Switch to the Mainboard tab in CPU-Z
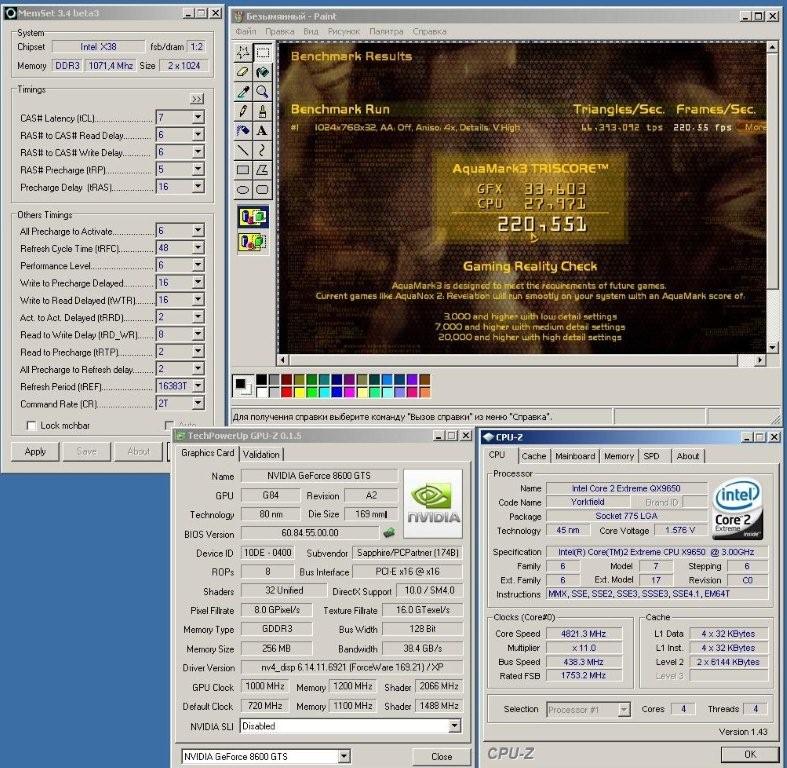Viewport: 787px width, 768px height. [575, 456]
